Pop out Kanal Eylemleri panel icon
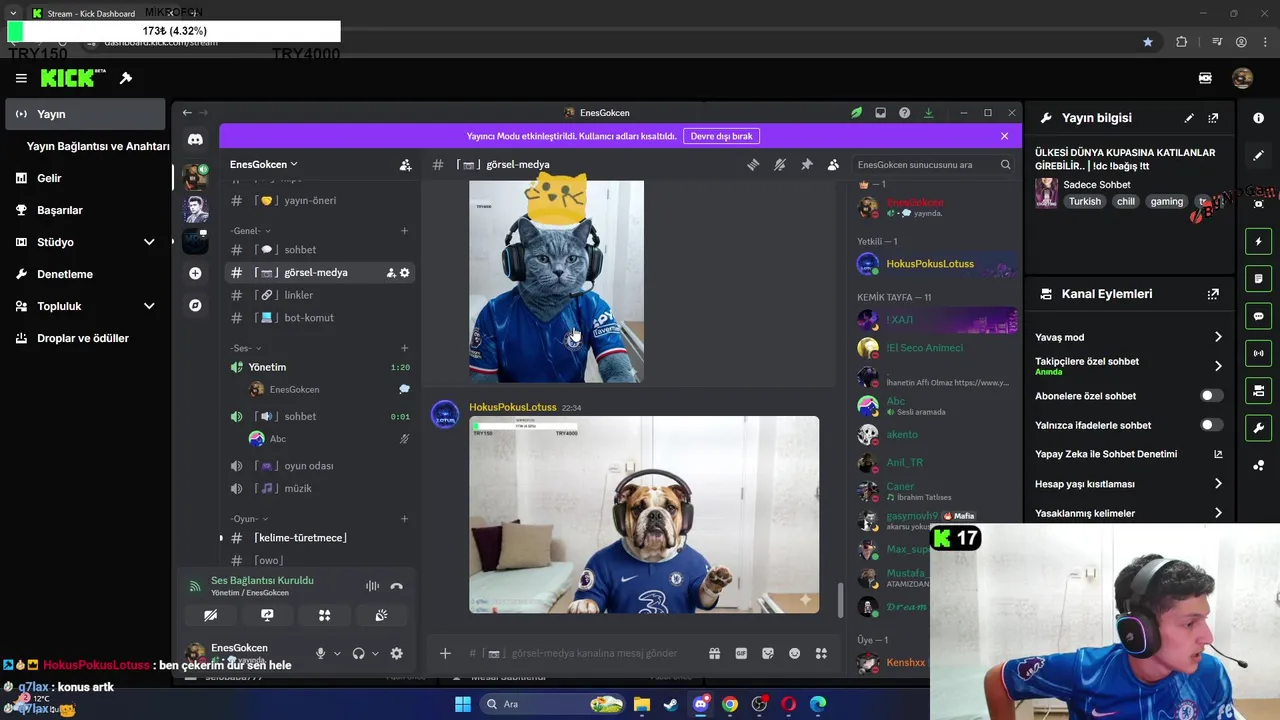Image resolution: width=1280 pixels, height=720 pixels. (x=1213, y=294)
